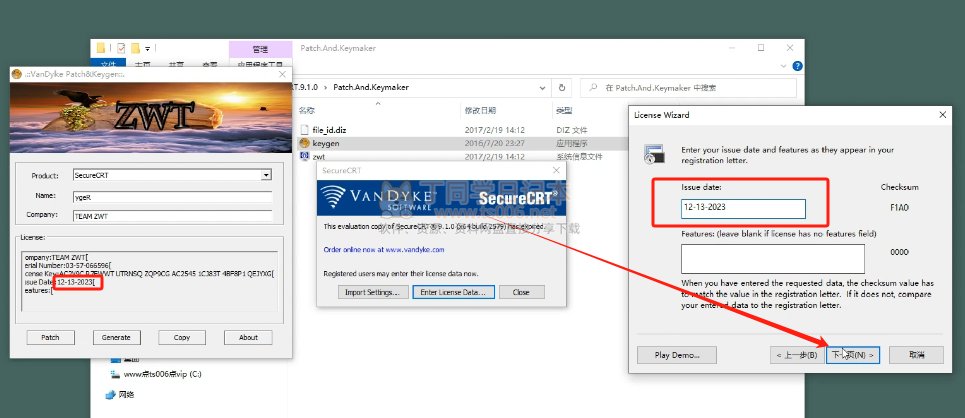Click the 取消 cancel button in wizard

click(x=916, y=355)
